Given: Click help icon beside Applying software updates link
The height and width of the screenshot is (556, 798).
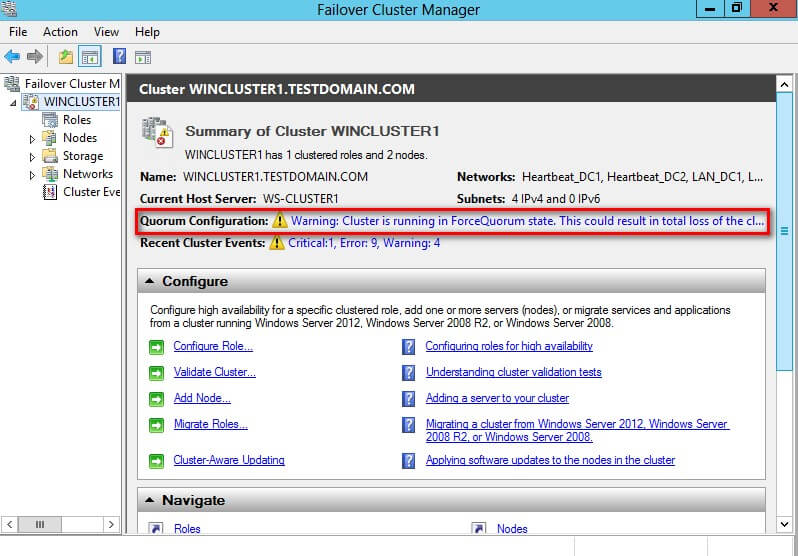Looking at the screenshot, I should coord(408,461).
